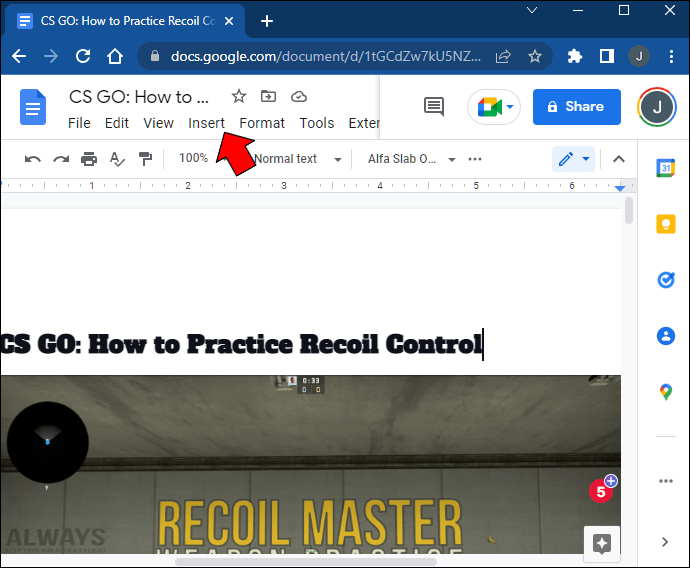Image resolution: width=690 pixels, height=568 pixels.
Task: Reload the page
Action: 83,56
